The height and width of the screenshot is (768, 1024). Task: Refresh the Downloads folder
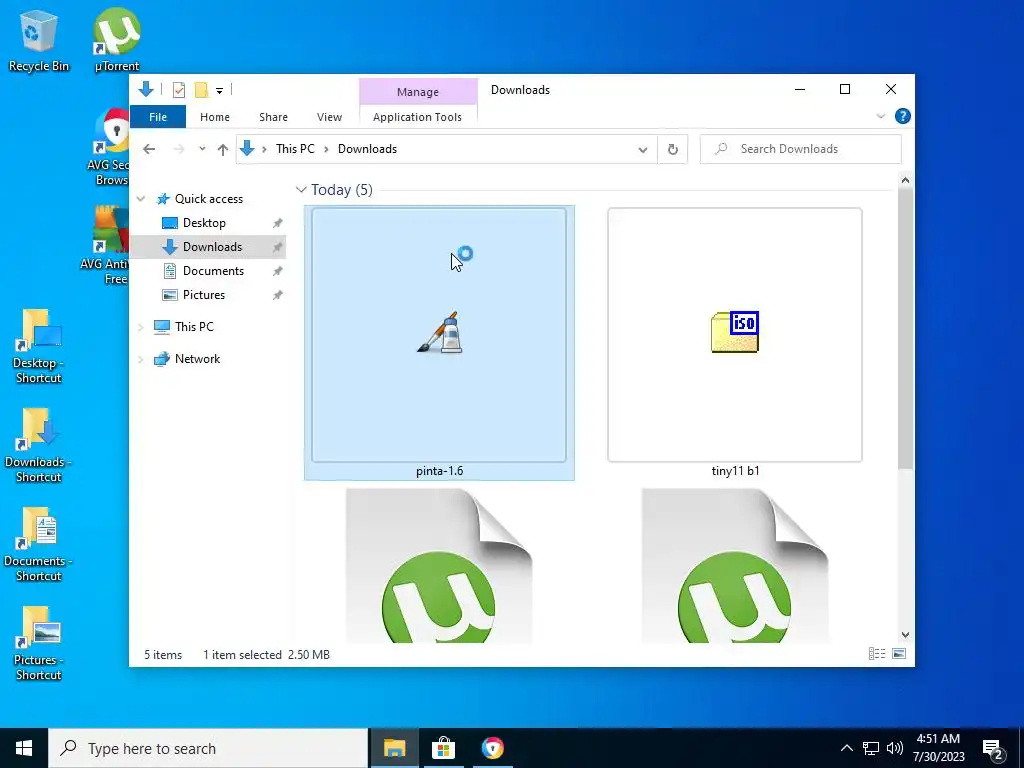[673, 150]
